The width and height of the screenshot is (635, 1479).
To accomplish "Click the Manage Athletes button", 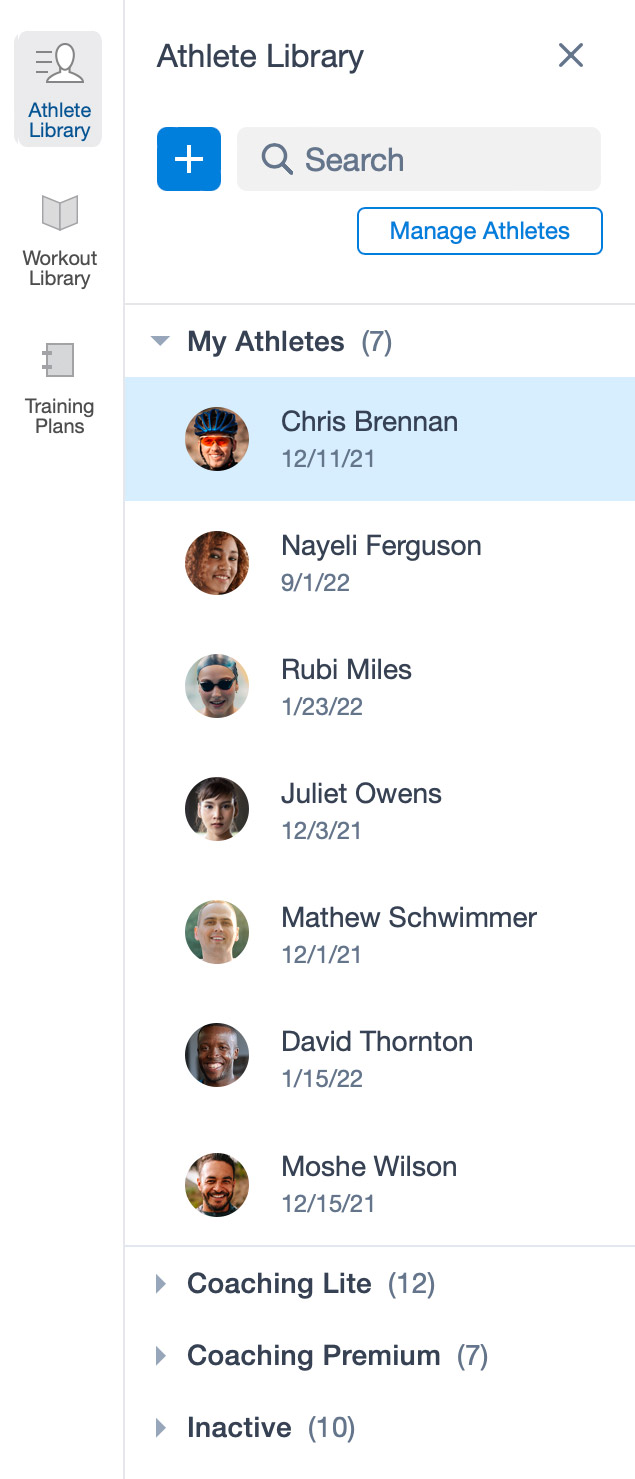I will click(x=479, y=231).
